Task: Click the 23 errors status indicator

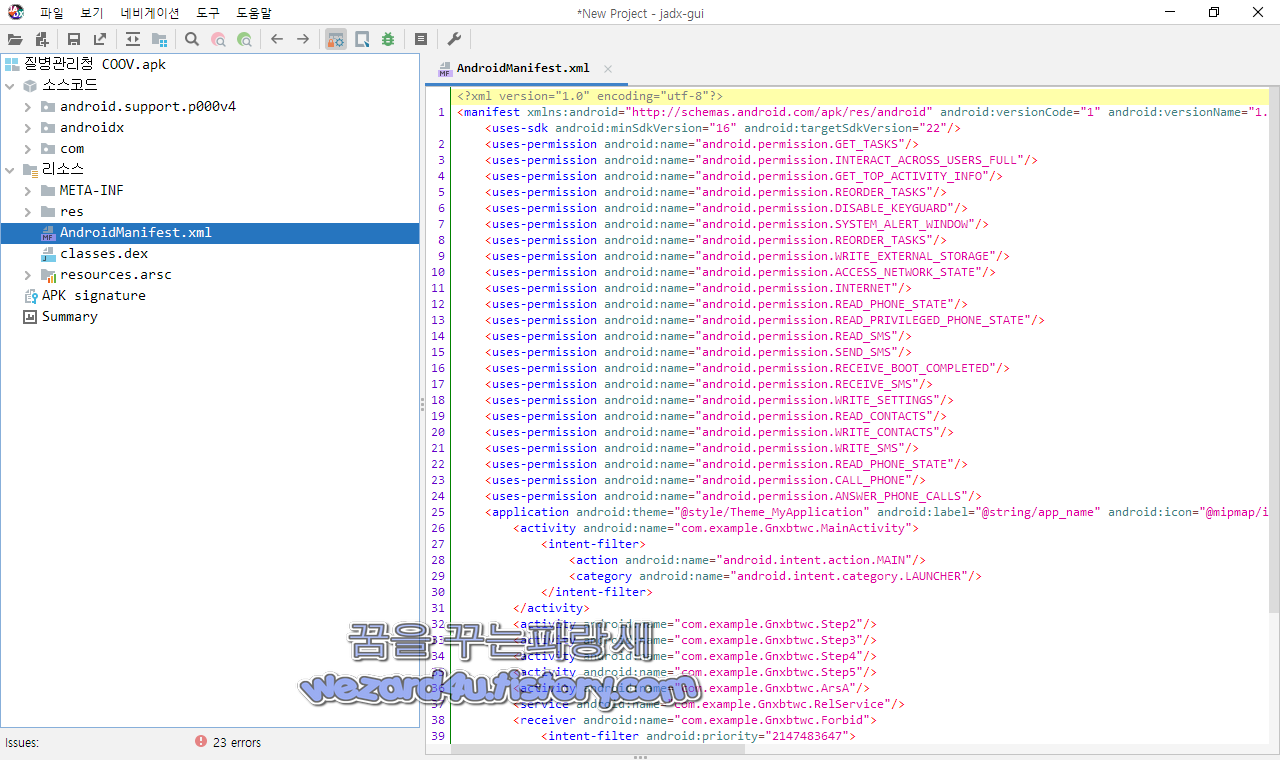Action: click(237, 743)
